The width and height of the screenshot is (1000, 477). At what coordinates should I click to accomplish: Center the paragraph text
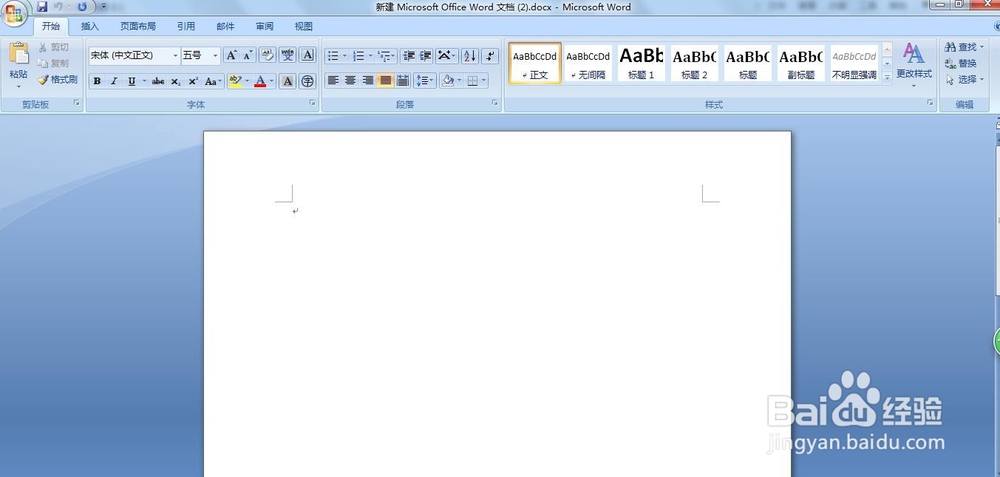tap(350, 80)
